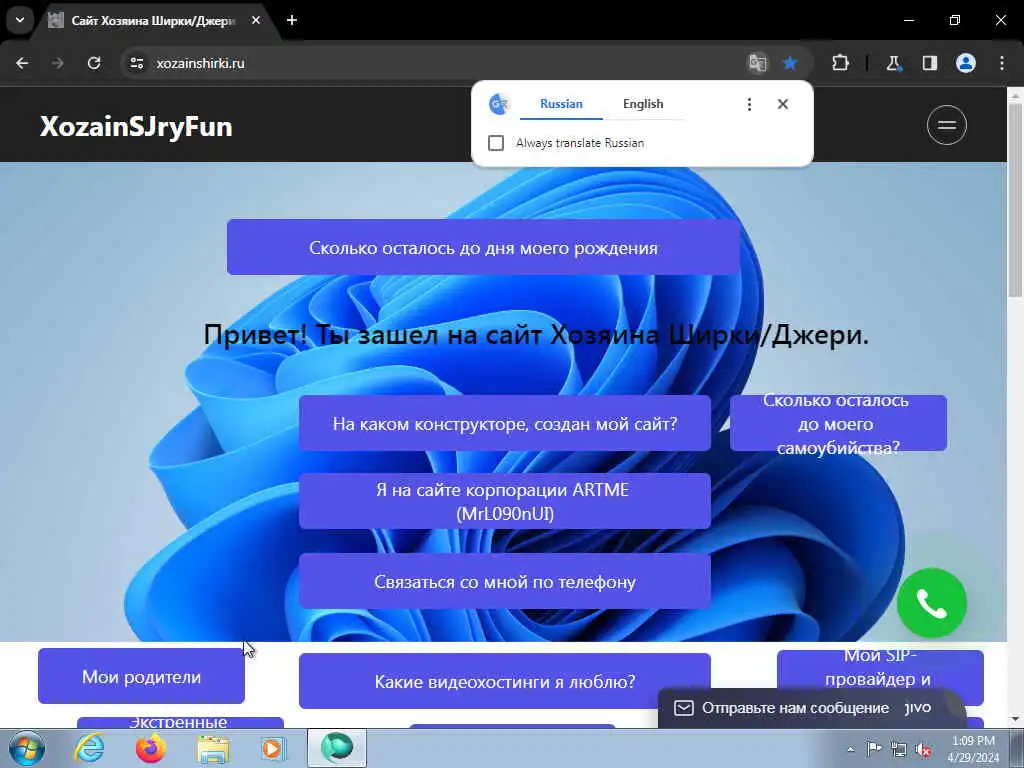The image size is (1024, 768).
Task: Open site information icon in address bar
Action: (136, 63)
